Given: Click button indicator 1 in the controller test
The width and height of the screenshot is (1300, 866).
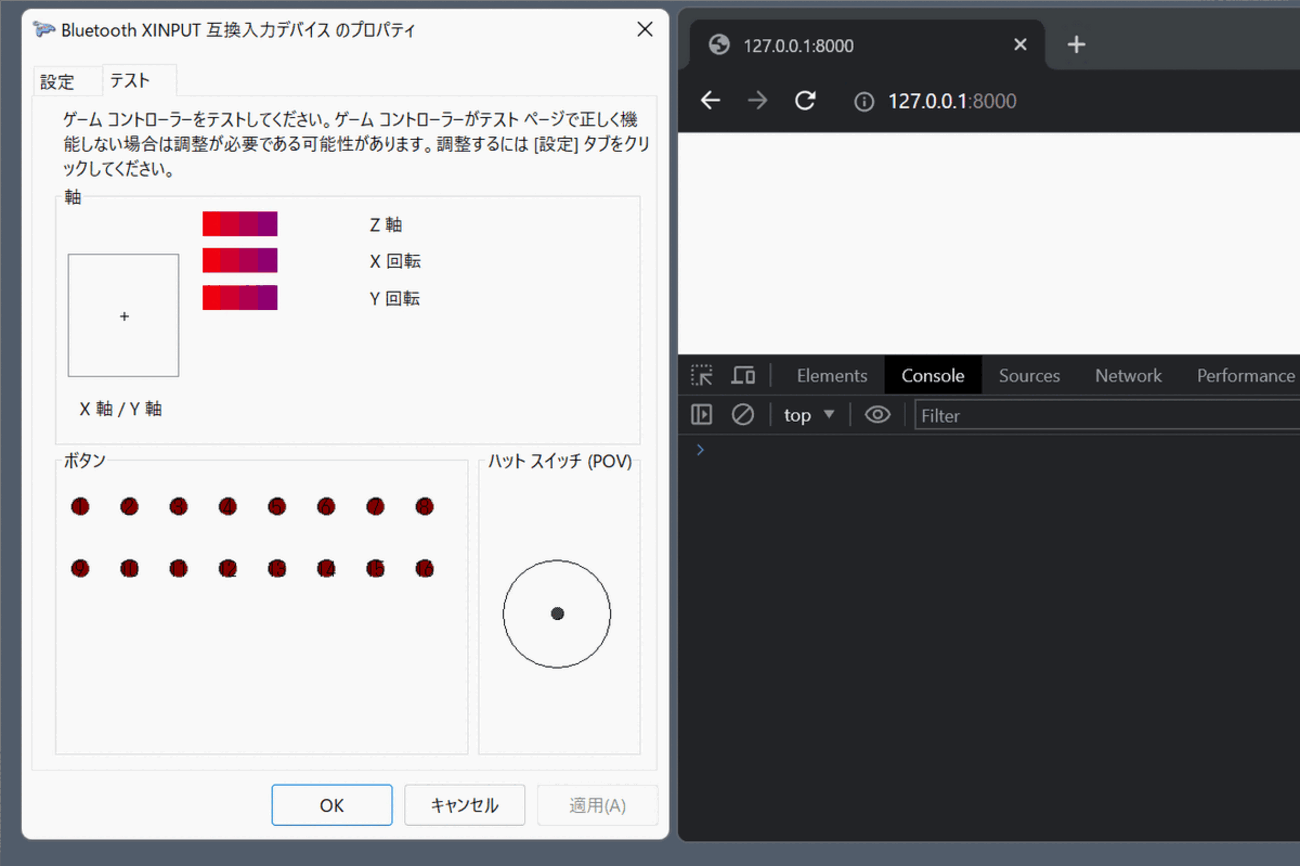Looking at the screenshot, I should (x=80, y=507).
